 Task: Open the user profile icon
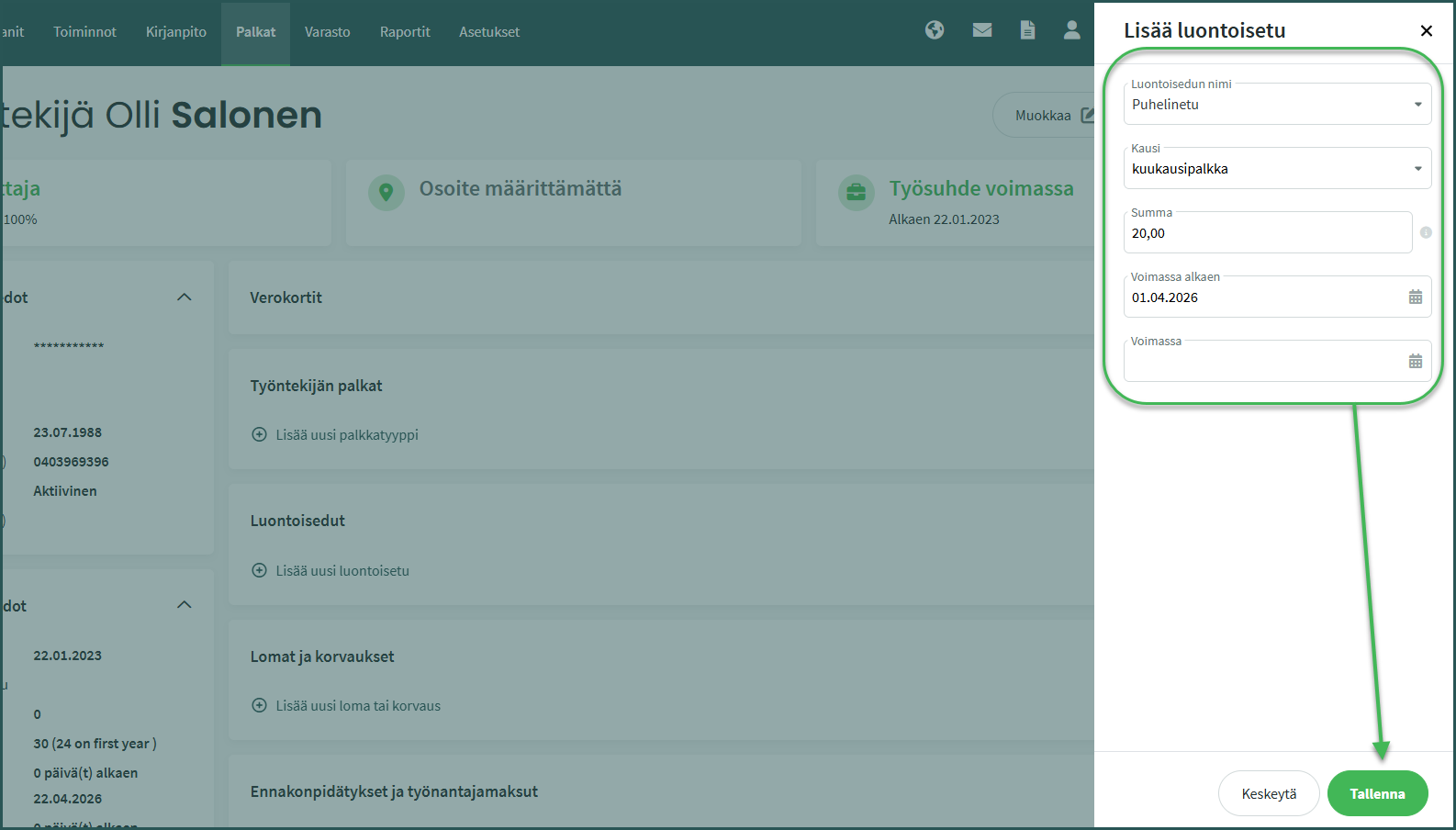pyautogui.click(x=1071, y=30)
